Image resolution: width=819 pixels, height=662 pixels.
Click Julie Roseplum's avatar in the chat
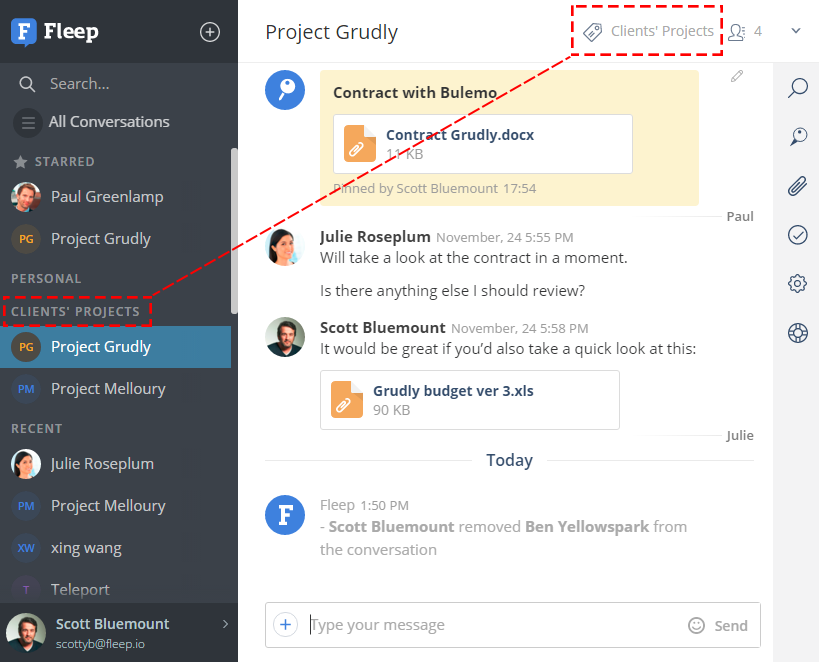point(285,248)
